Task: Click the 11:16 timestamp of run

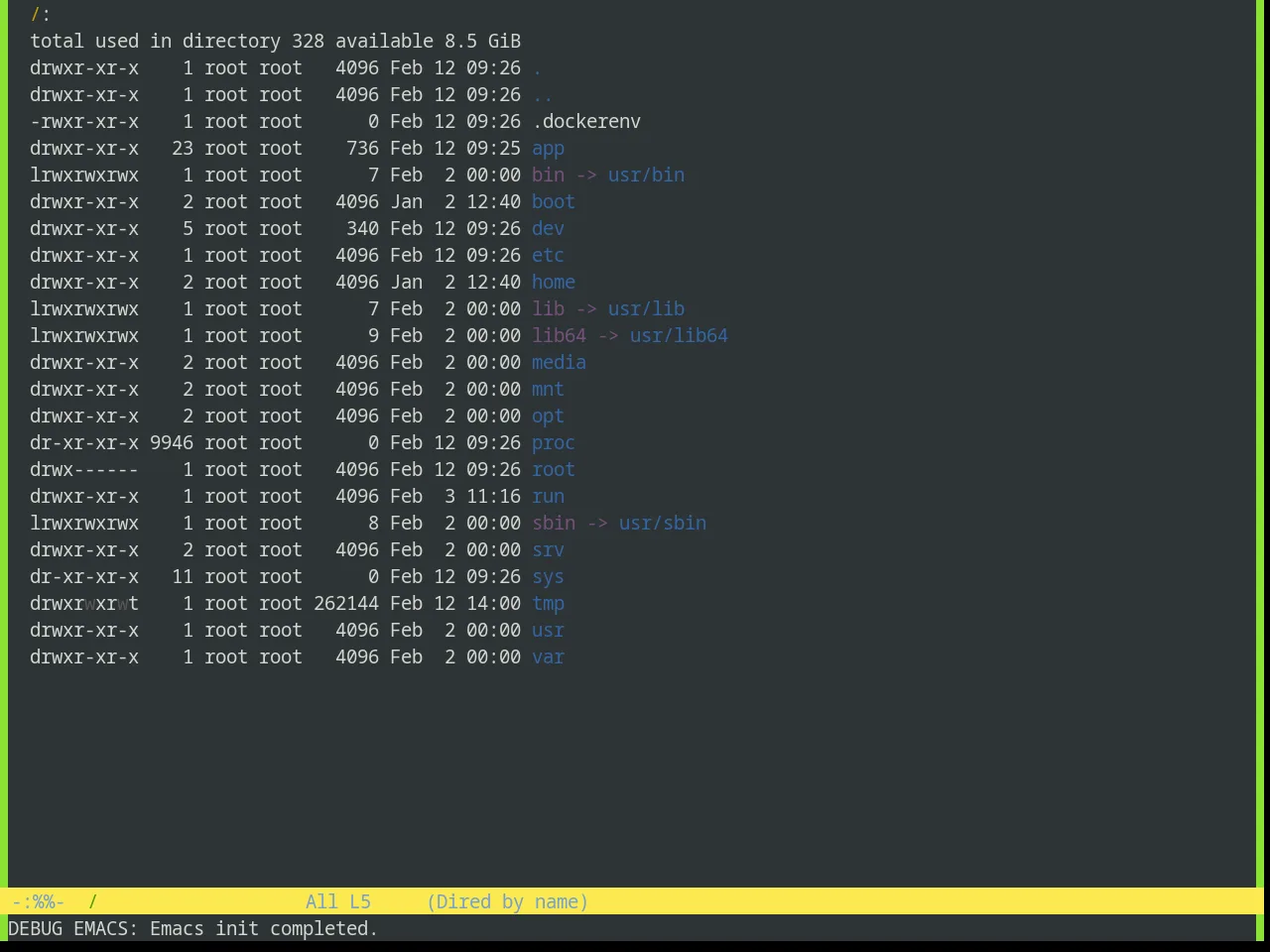Action: click(x=493, y=497)
